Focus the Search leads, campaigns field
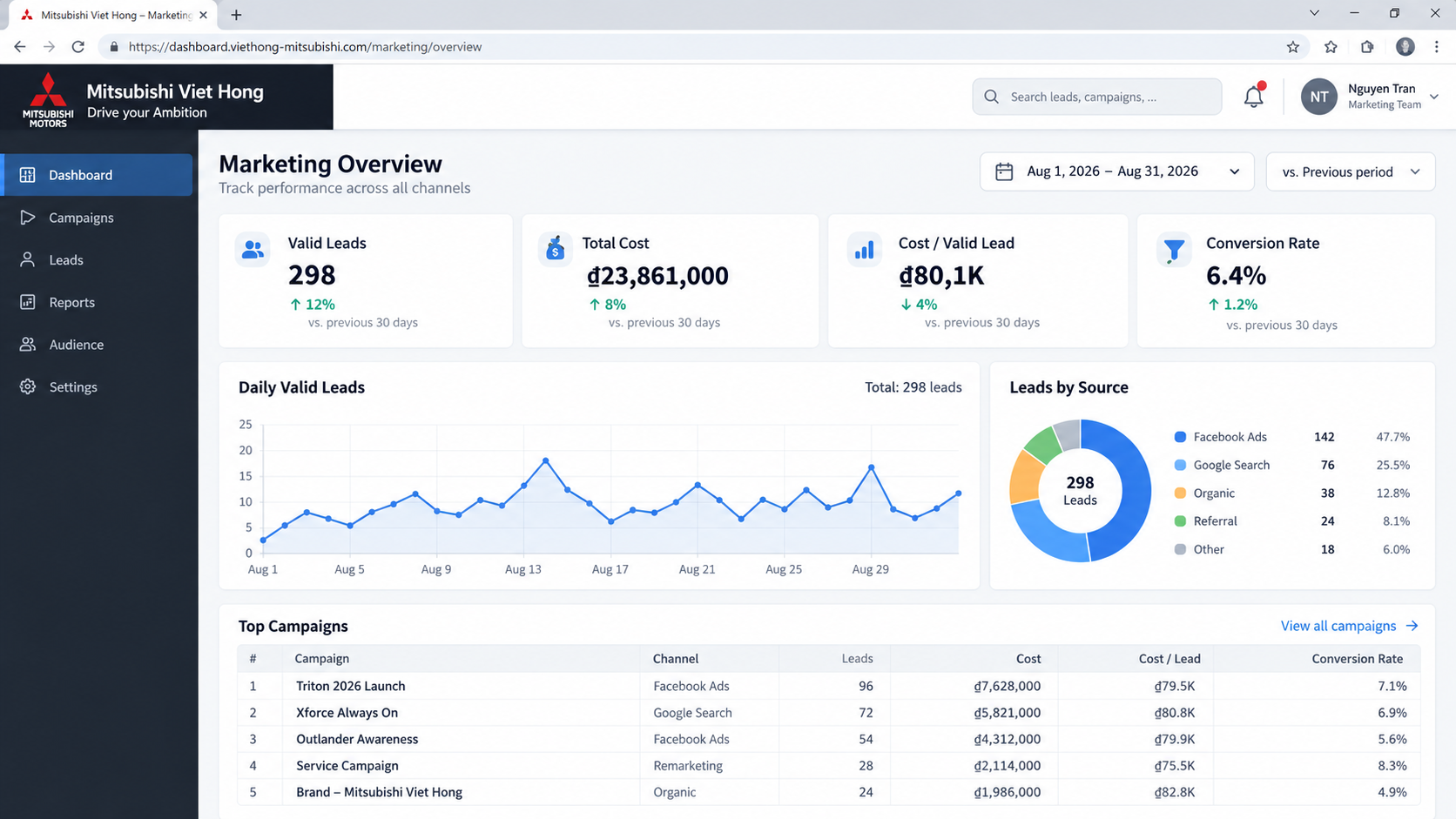 (x=1097, y=97)
